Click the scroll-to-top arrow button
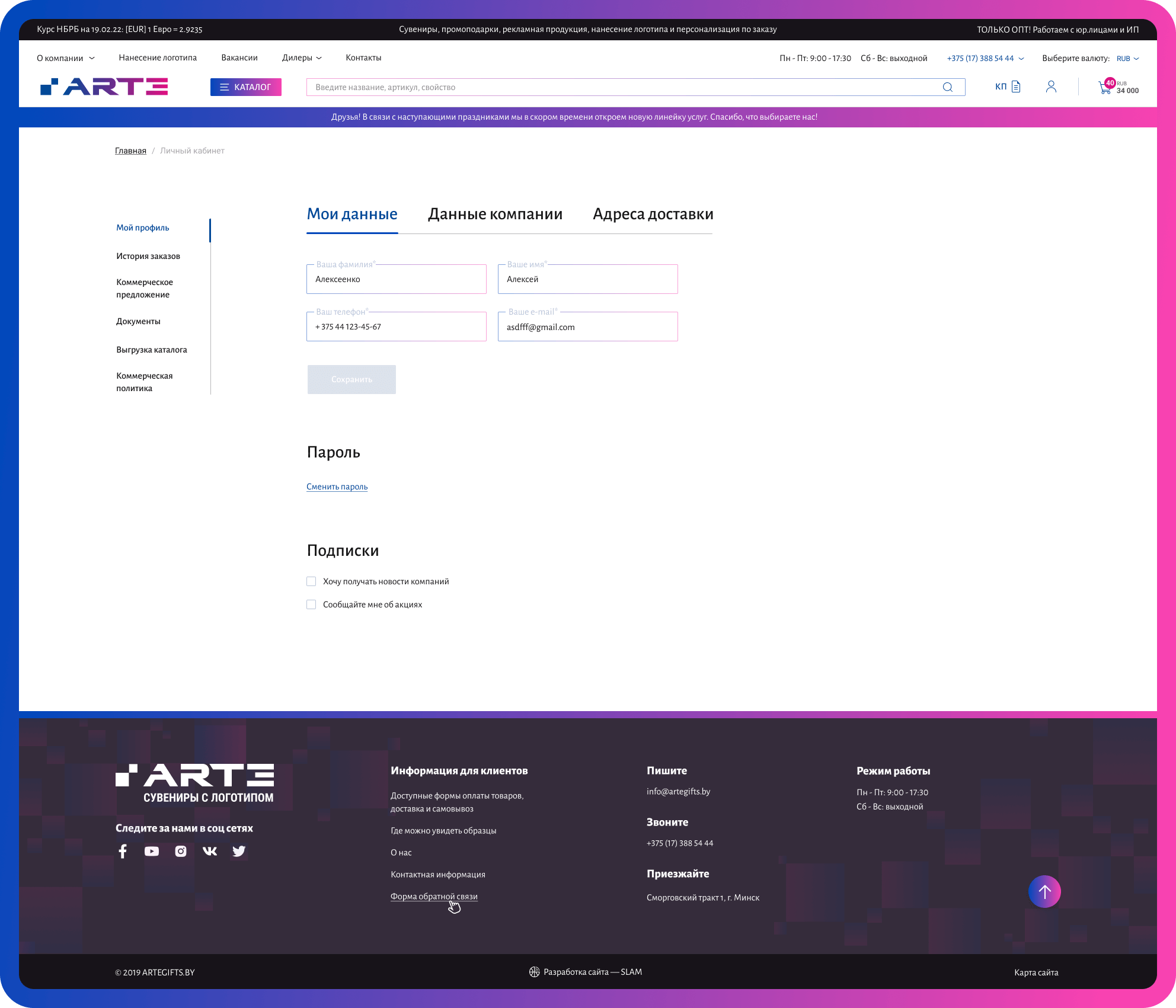The height and width of the screenshot is (1008, 1176). tap(1044, 891)
